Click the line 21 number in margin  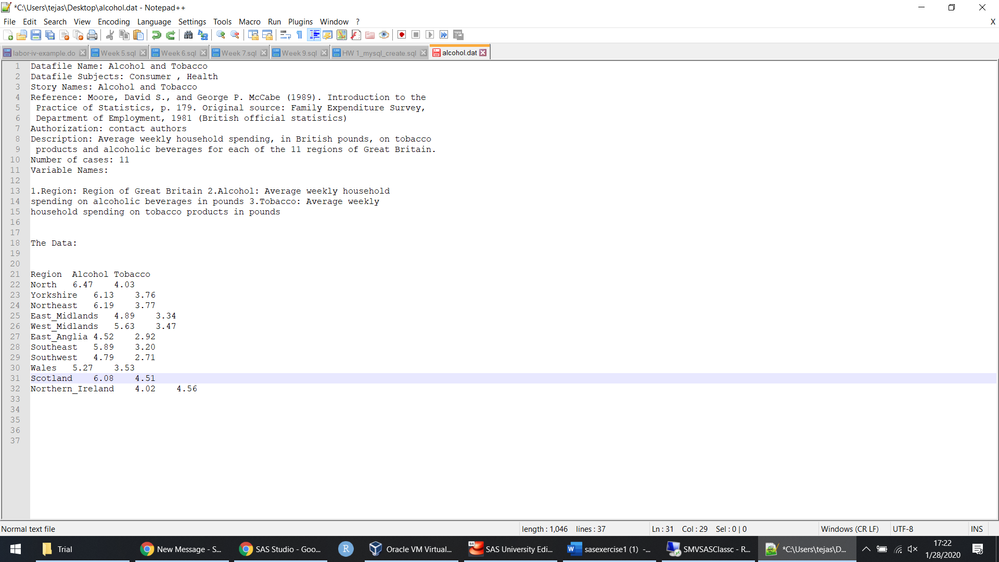pyautogui.click(x=15, y=274)
